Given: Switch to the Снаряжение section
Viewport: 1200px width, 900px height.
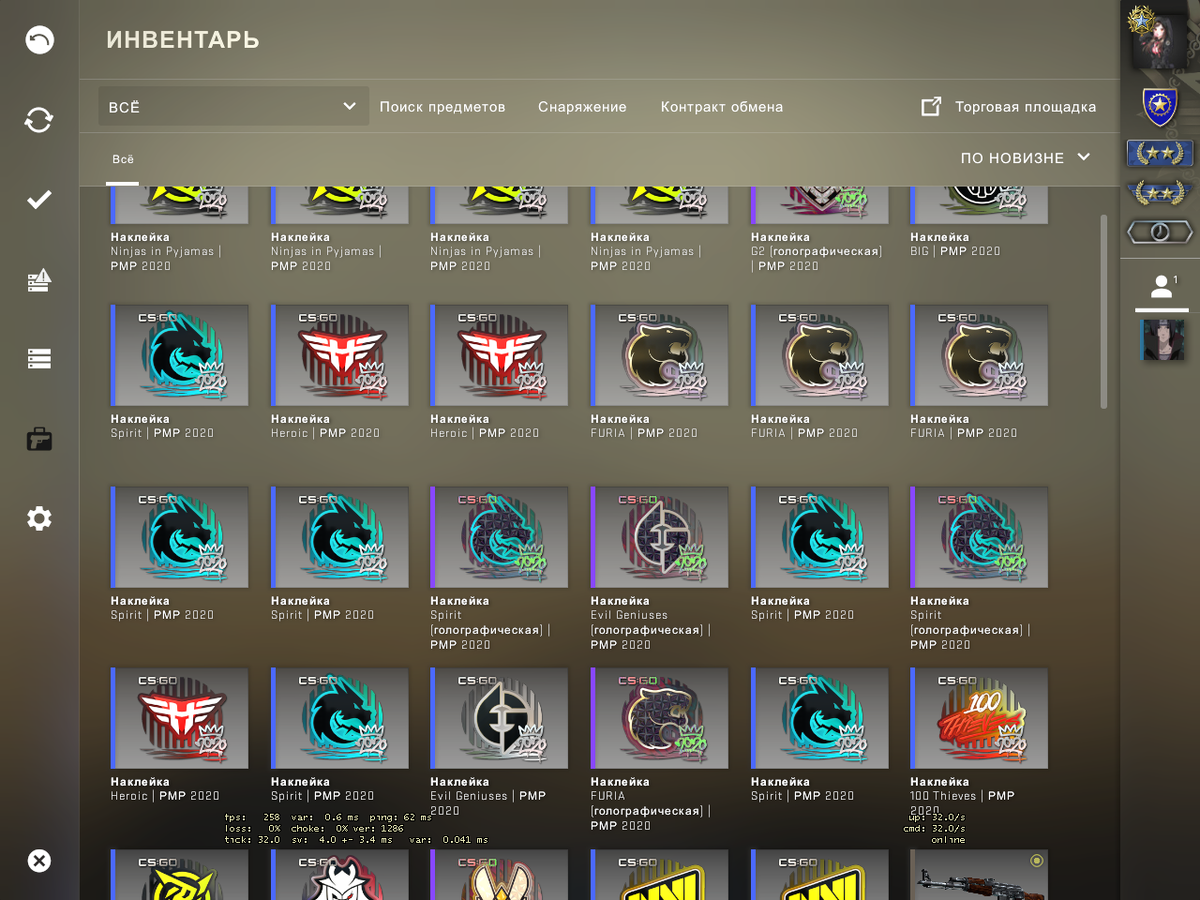Looking at the screenshot, I should (x=582, y=107).
